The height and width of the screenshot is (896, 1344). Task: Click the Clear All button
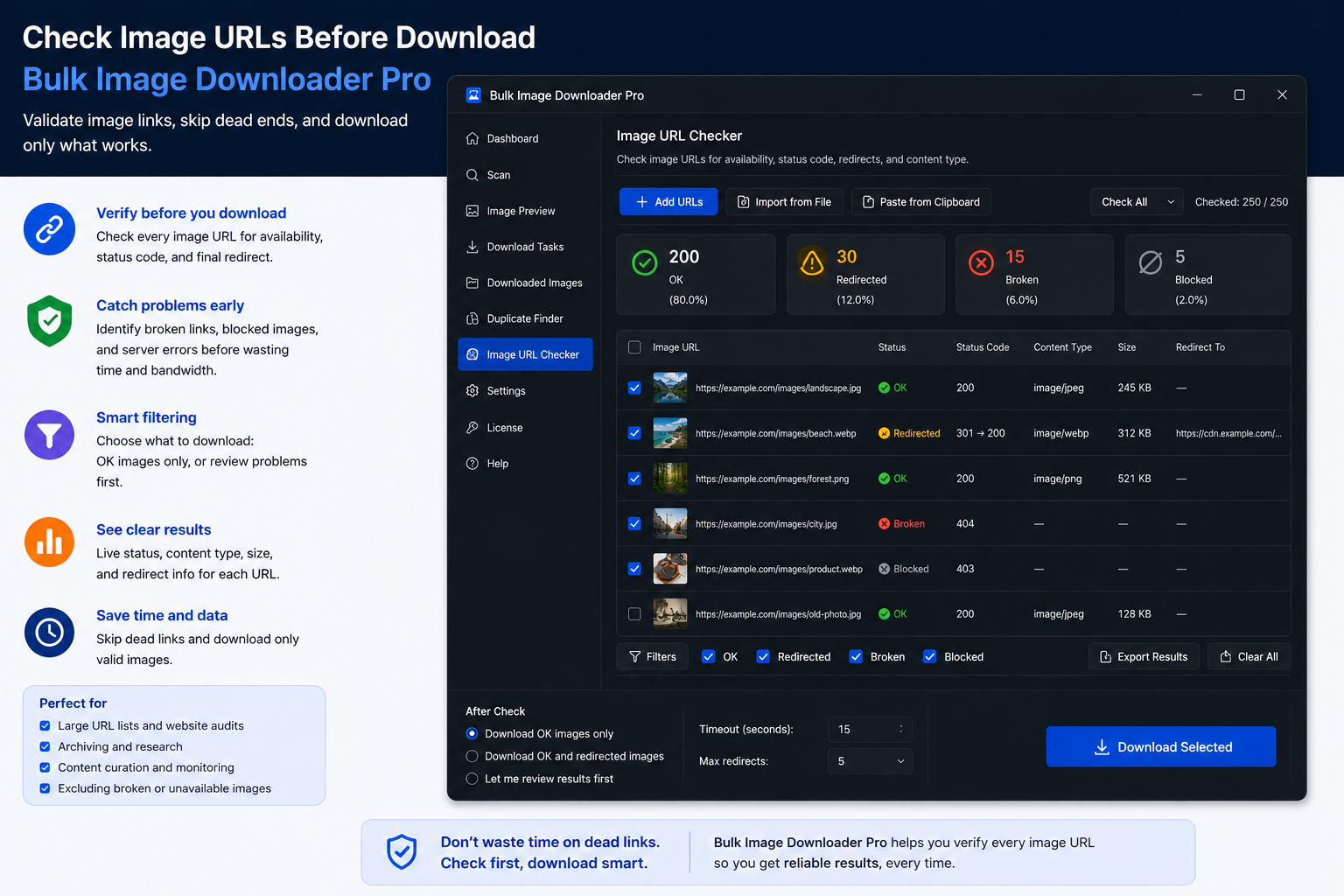1249,656
